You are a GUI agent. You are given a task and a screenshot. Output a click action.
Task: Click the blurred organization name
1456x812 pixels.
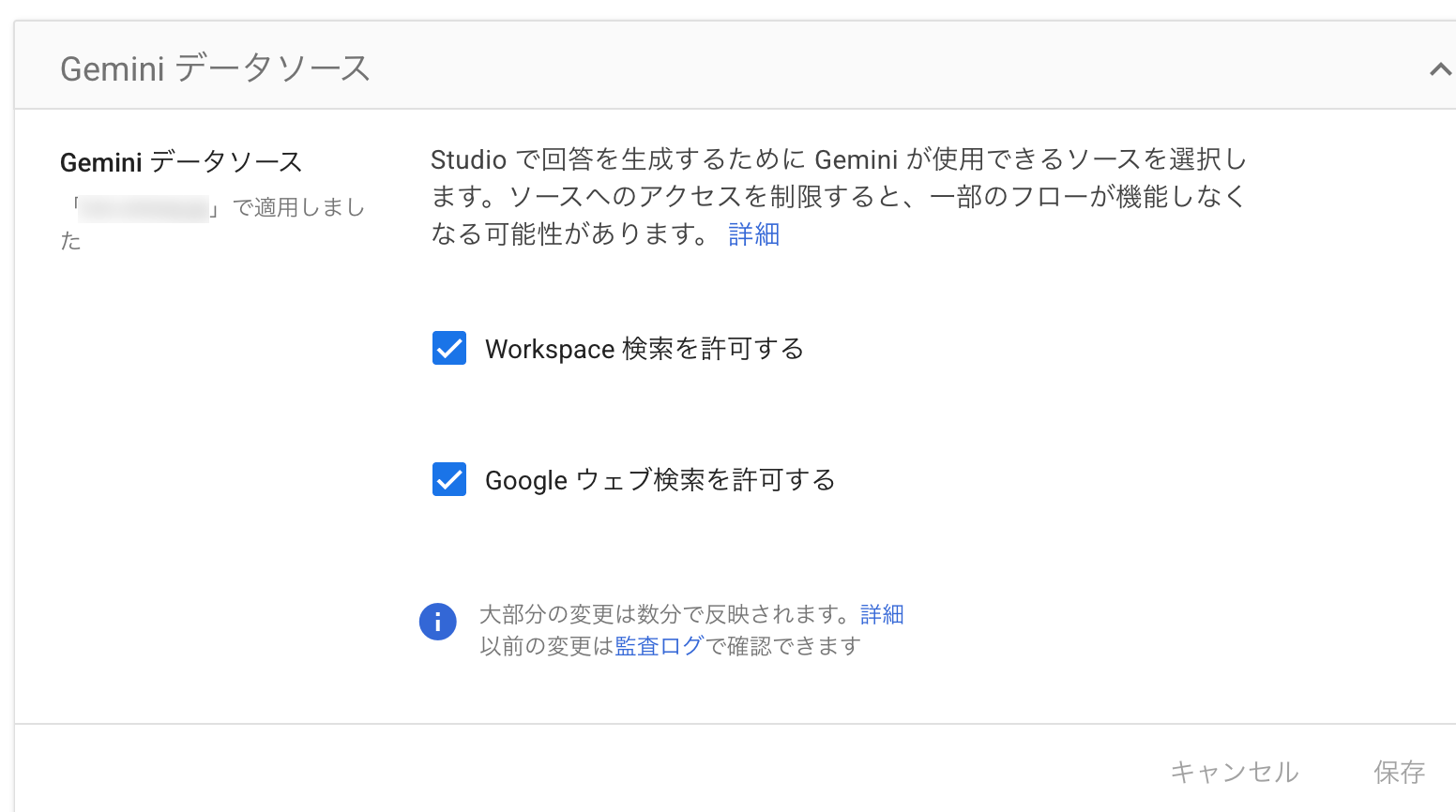[143, 208]
